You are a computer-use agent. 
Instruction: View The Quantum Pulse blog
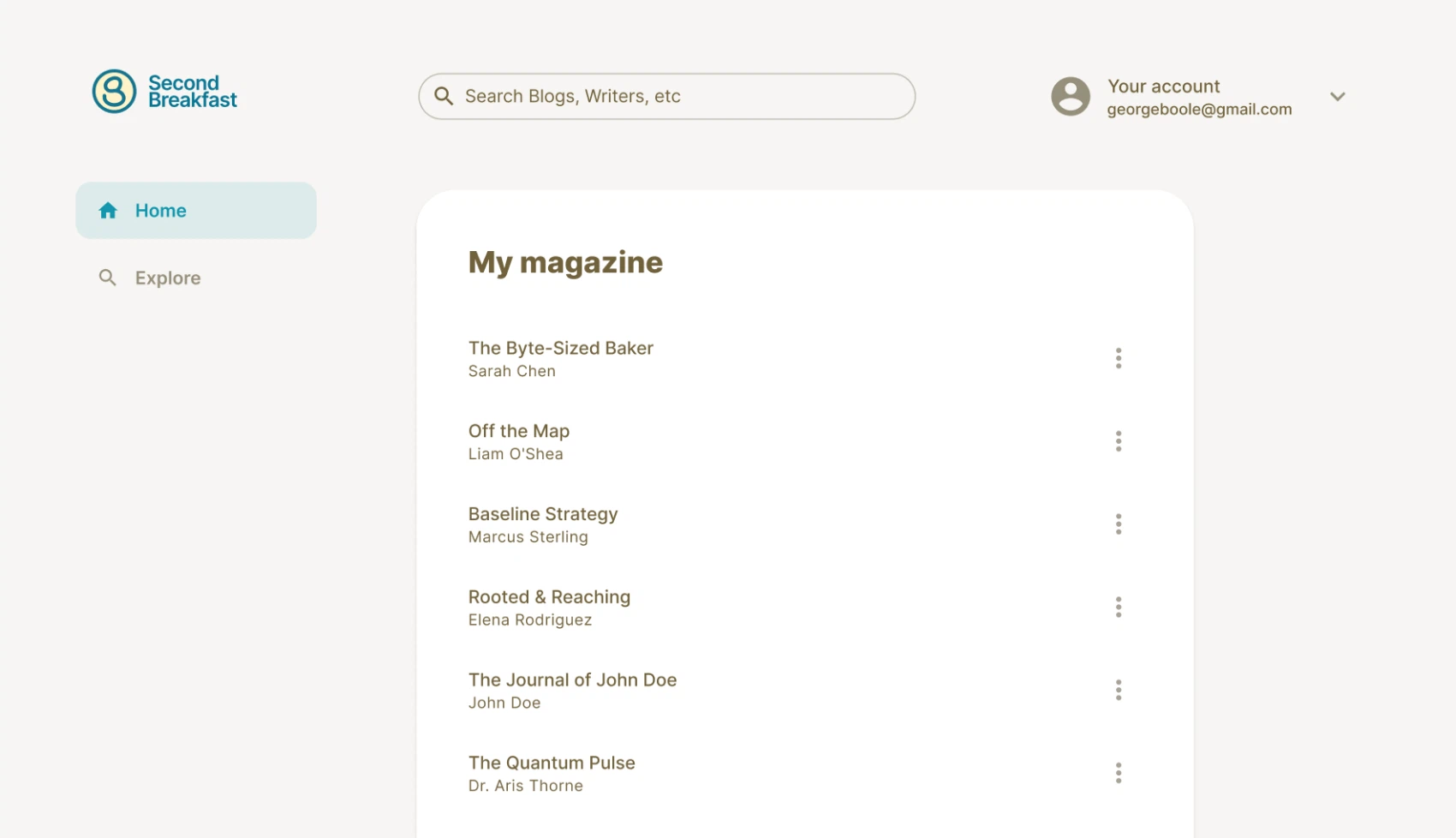[552, 763]
